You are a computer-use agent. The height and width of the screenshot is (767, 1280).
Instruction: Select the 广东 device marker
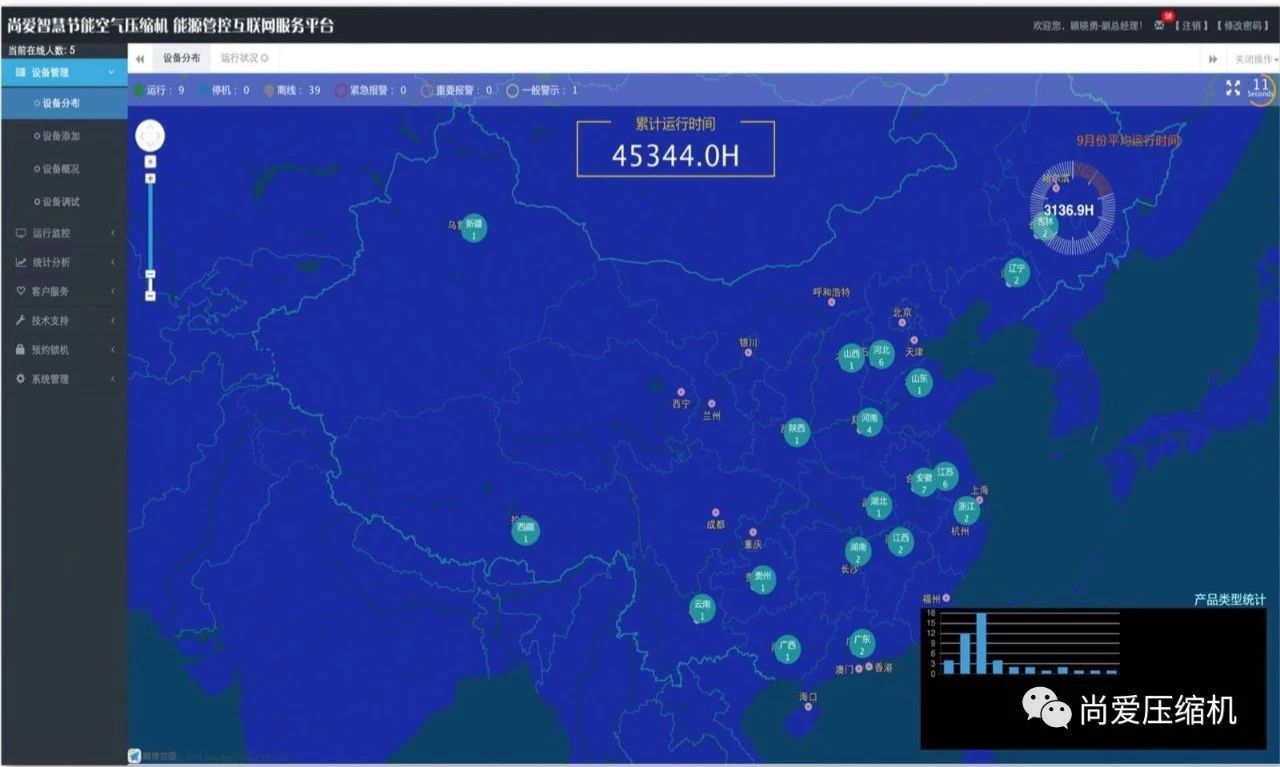(862, 643)
